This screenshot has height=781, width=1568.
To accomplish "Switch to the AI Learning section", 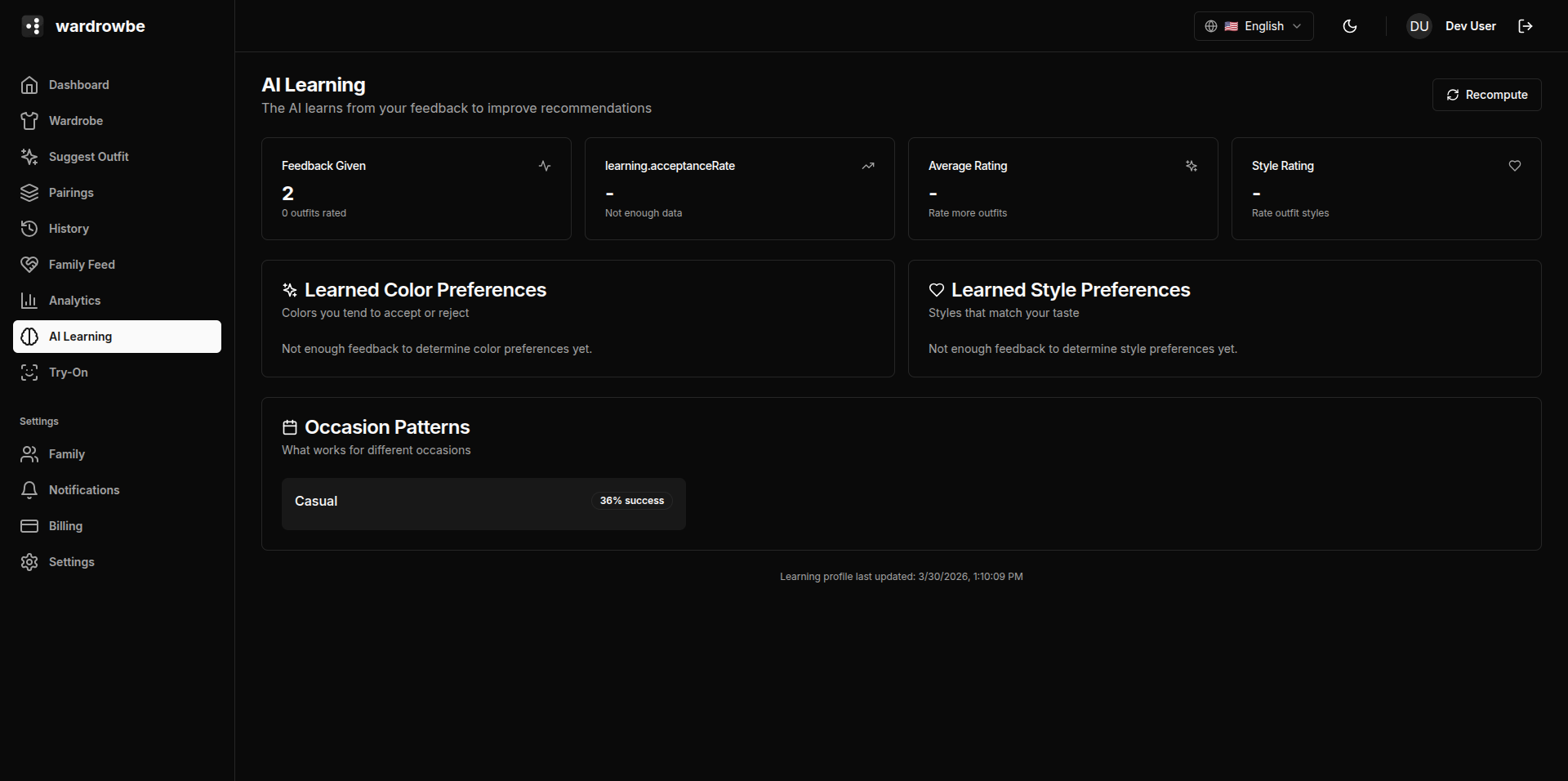I will coord(80,336).
